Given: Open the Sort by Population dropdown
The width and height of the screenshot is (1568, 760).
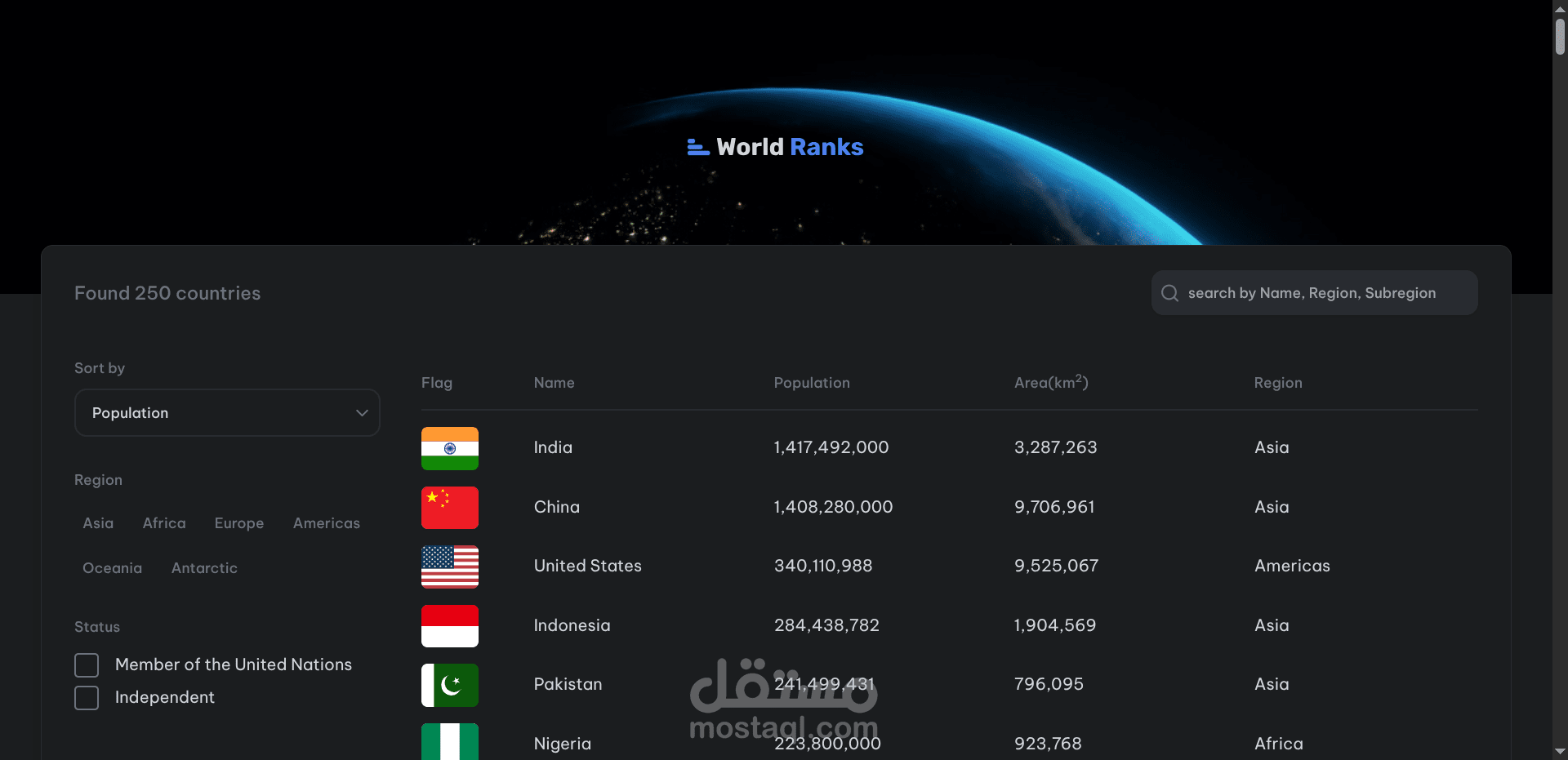Looking at the screenshot, I should pos(227,413).
